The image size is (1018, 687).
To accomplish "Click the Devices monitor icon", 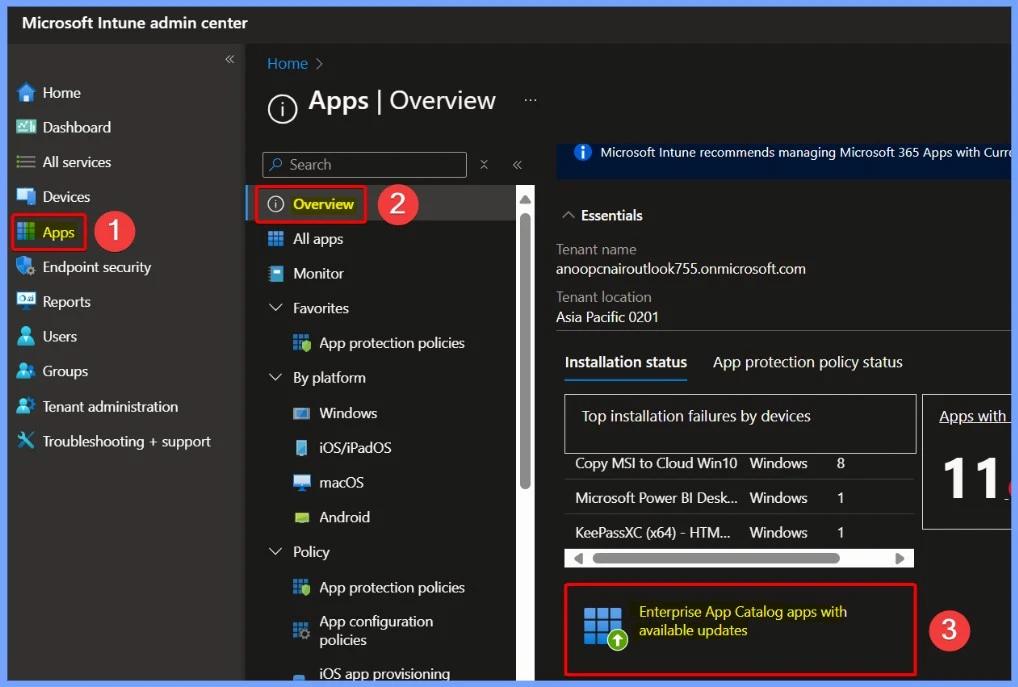I will [26, 196].
